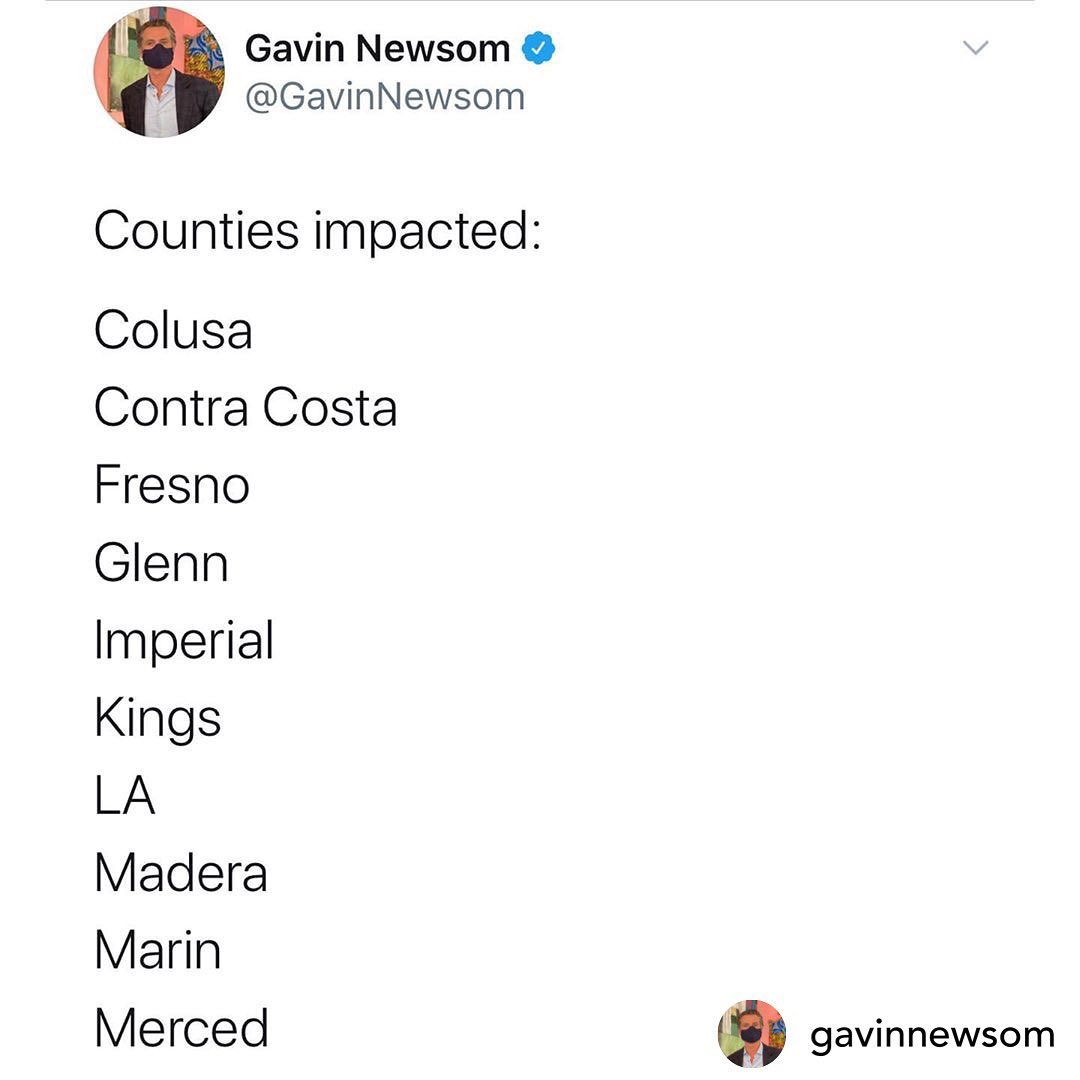Select the LA entry
Image resolution: width=1080 pixels, height=1080 pixels.
pyautogui.click(x=125, y=796)
